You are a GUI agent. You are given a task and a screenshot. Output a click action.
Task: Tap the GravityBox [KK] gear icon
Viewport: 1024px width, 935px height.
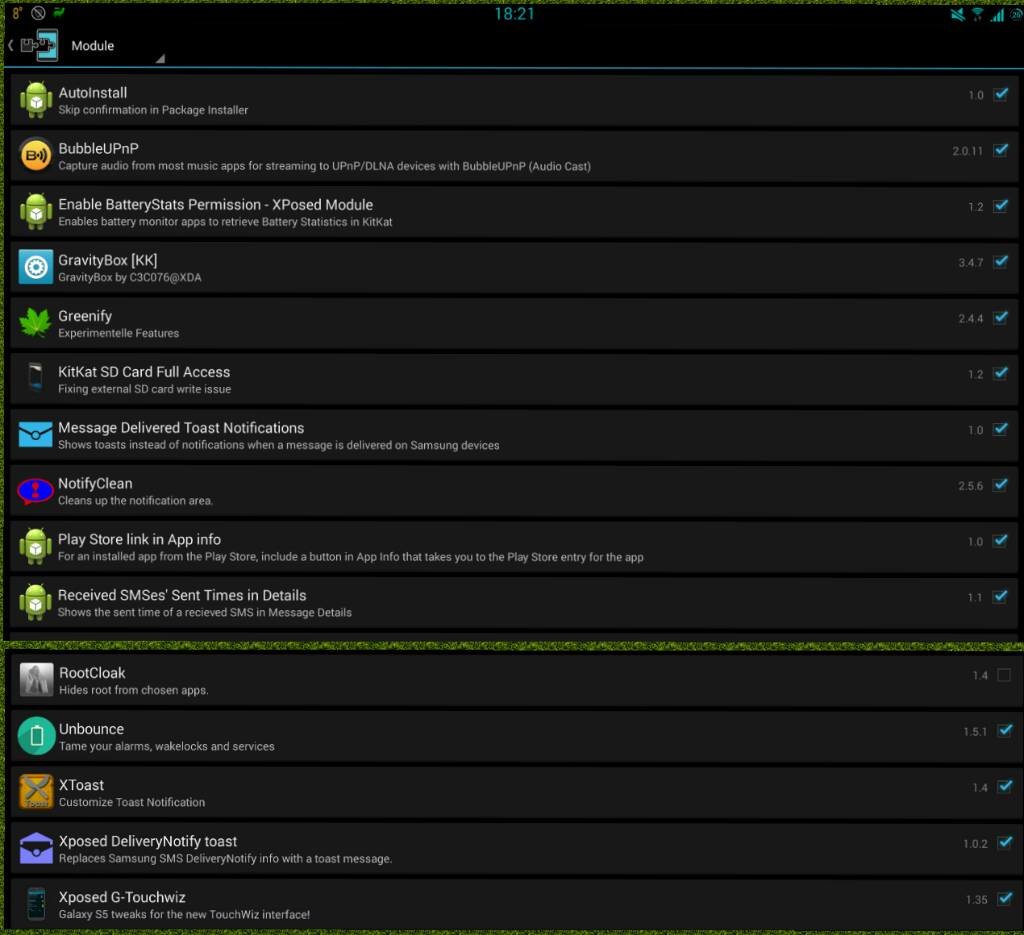(x=36, y=267)
